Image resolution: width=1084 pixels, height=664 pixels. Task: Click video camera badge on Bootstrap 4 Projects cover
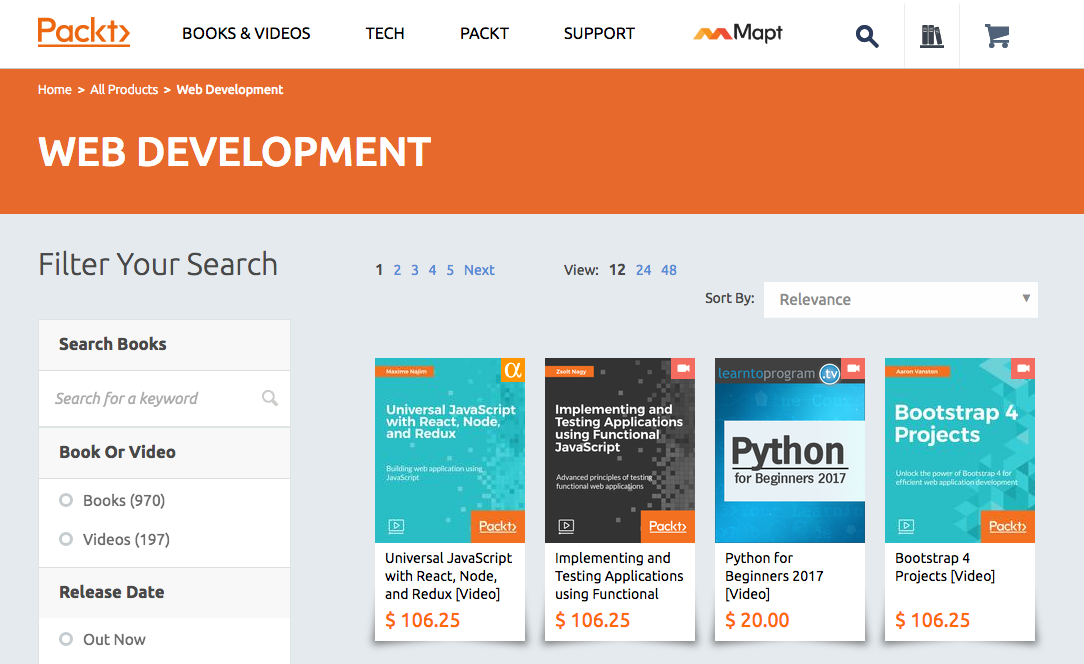1023,368
